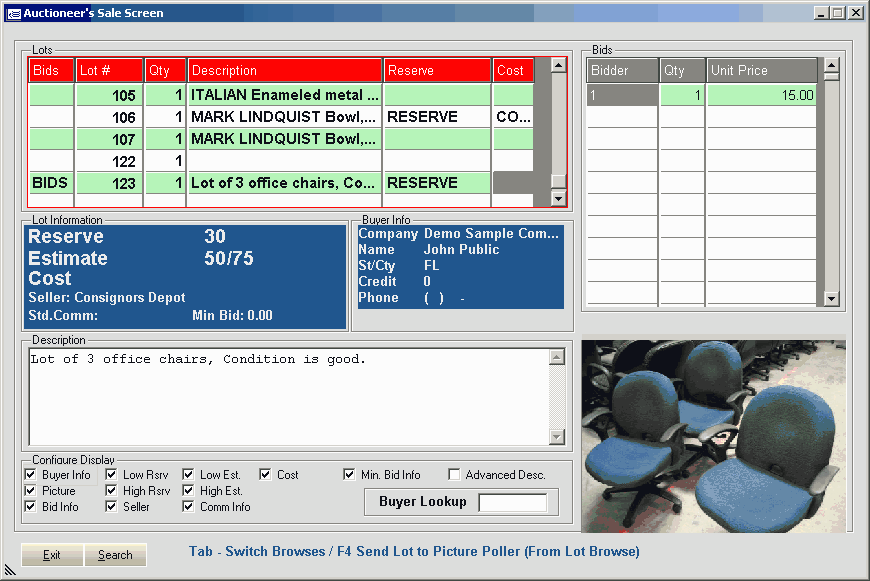Uncheck the High Rsrv option
The width and height of the screenshot is (870, 581).
(x=111, y=491)
